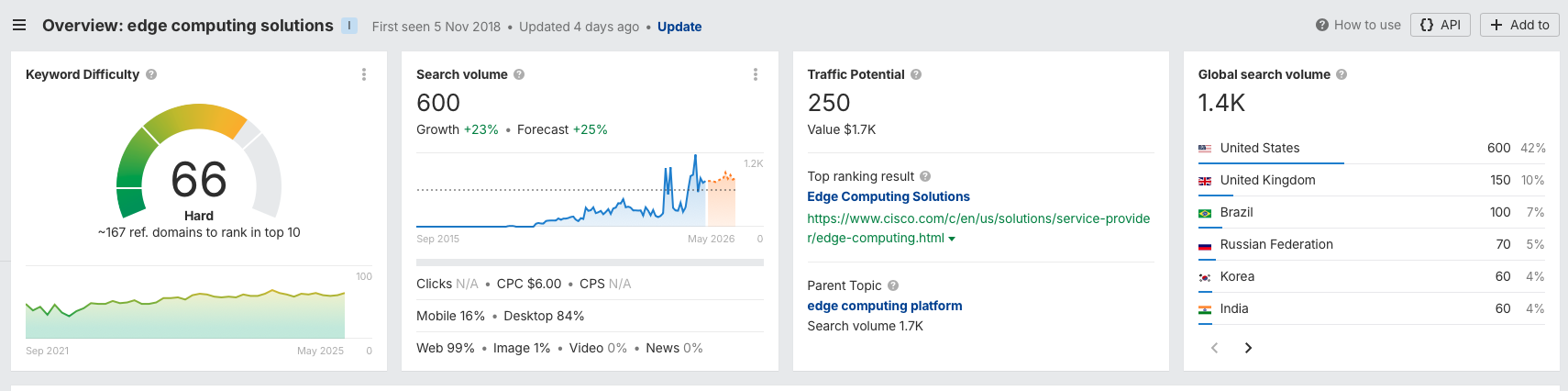Open the Add to dropdown button
This screenshot has height=391, width=1568.
[1519, 25]
